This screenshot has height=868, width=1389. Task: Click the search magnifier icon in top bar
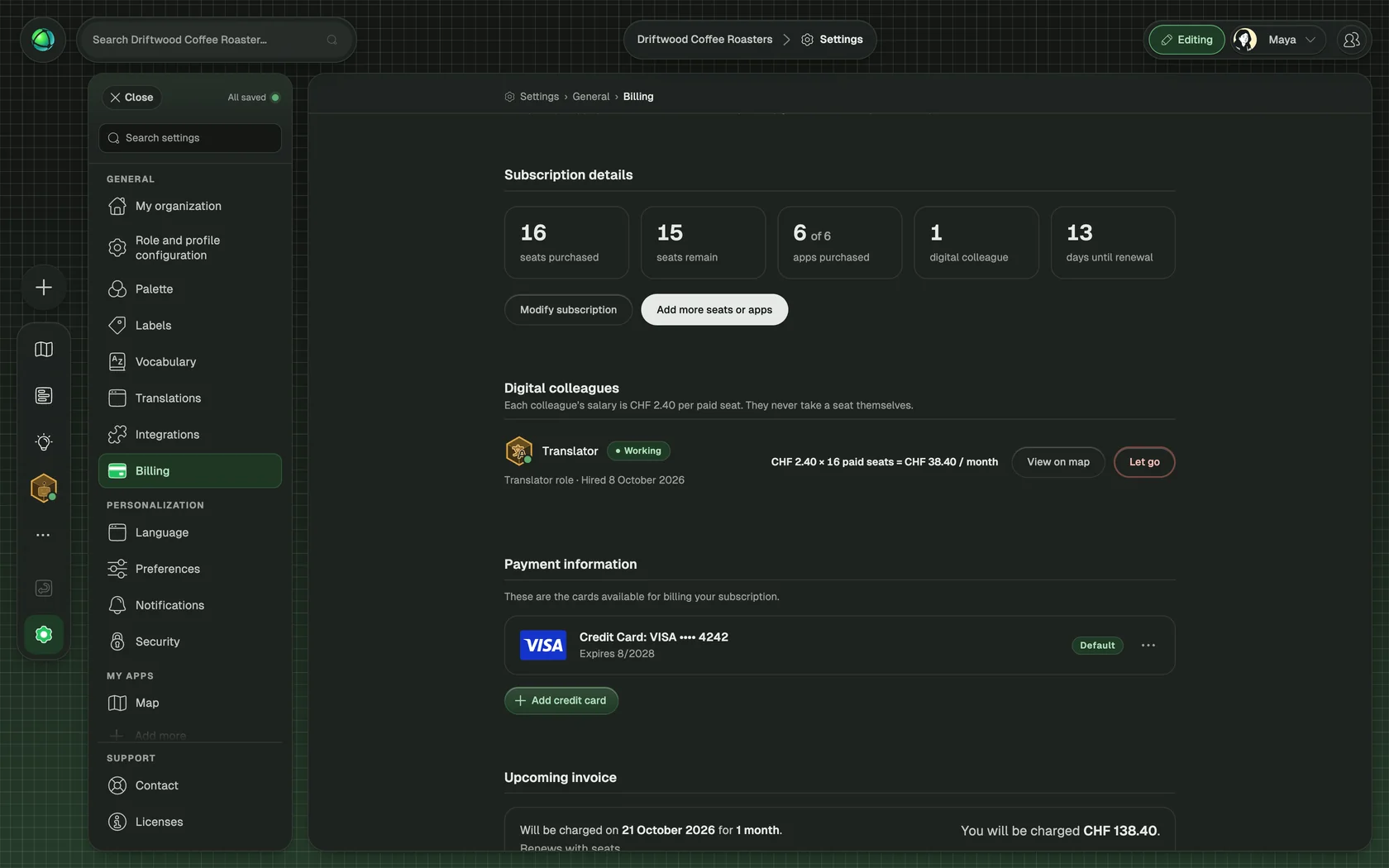point(332,40)
